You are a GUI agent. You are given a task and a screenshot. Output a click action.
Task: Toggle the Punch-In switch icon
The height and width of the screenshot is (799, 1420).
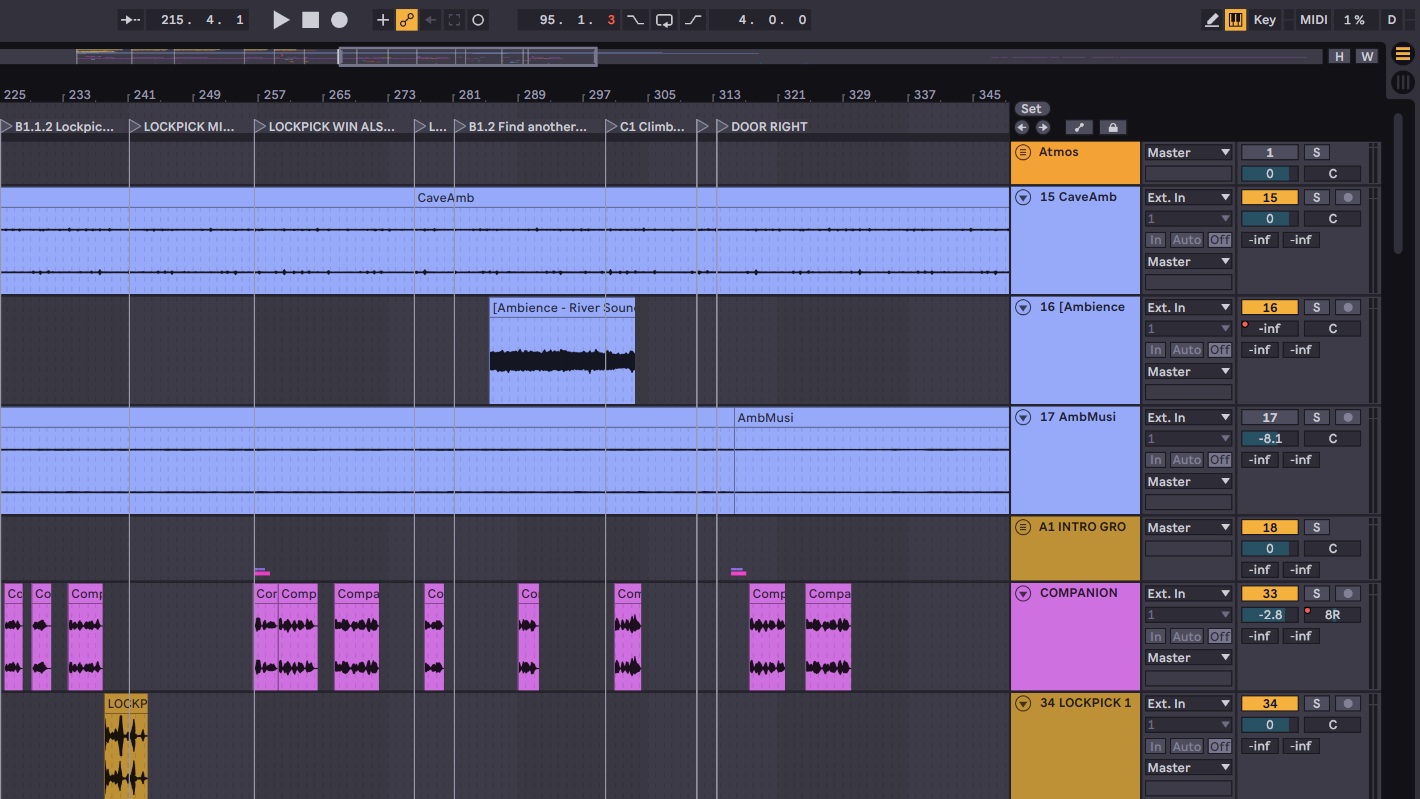pyautogui.click(x=635, y=20)
